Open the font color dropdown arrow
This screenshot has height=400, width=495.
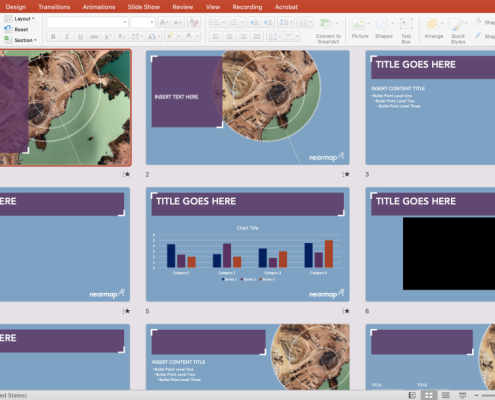[198, 36]
